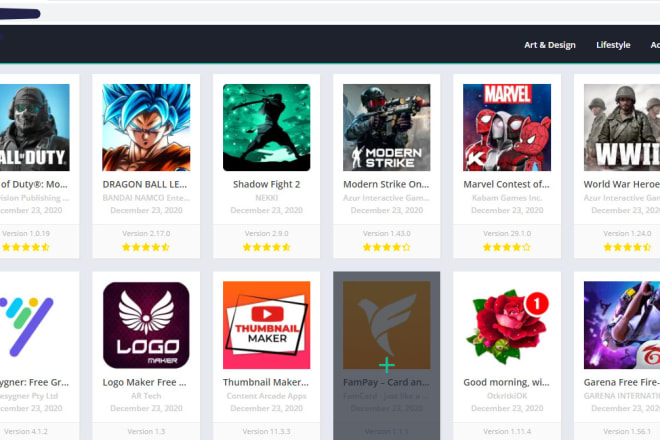This screenshot has width=660, height=440.
Task: Open the Dragon Ball Legends app icon
Action: tap(146, 128)
